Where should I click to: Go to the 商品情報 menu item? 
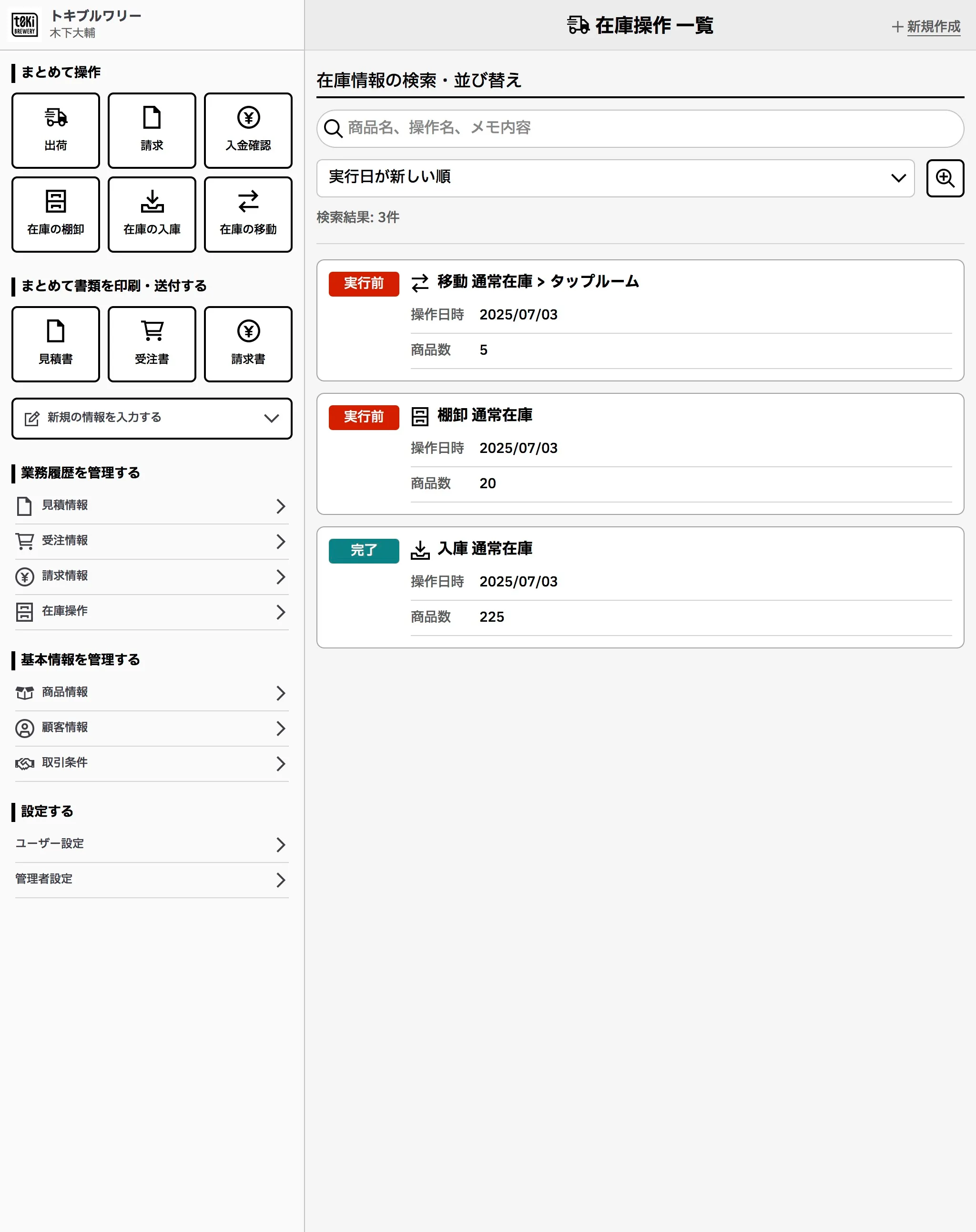(x=152, y=693)
